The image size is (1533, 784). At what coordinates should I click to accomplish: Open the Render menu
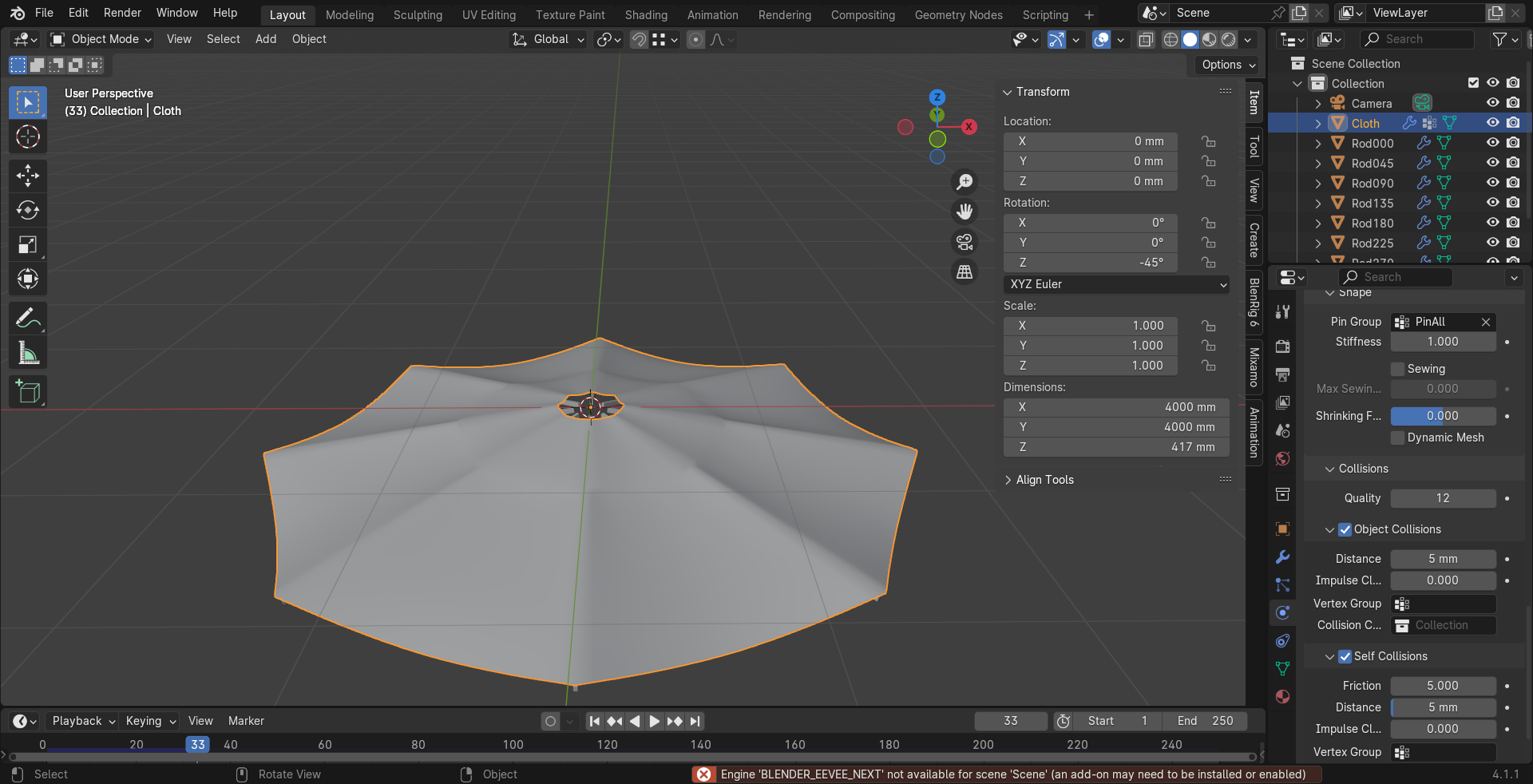[x=122, y=13]
